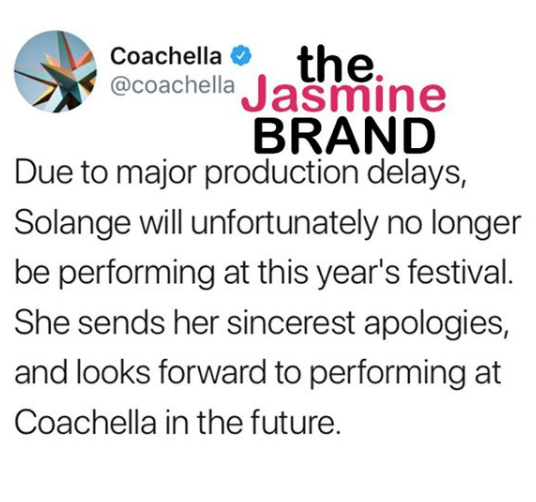Select the word 'unfortunately' in the tweet
This screenshot has height=502, width=536.
coord(284,225)
